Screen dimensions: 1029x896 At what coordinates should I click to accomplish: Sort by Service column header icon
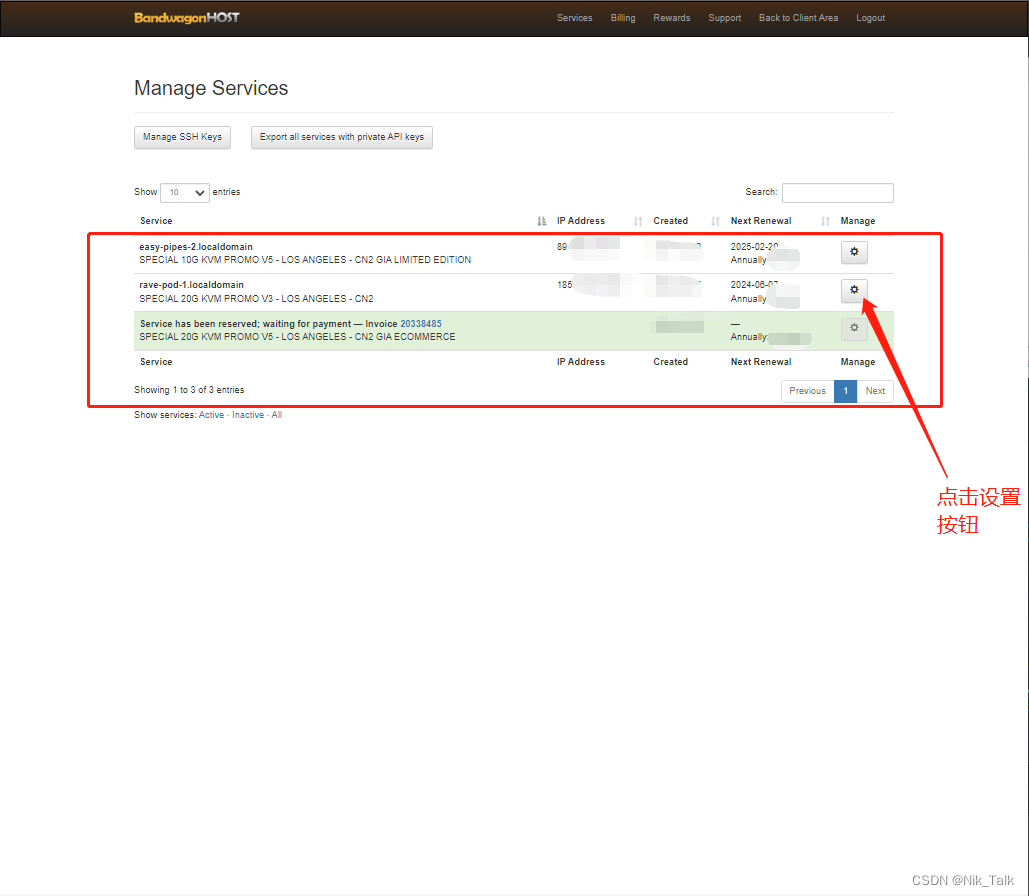point(542,221)
